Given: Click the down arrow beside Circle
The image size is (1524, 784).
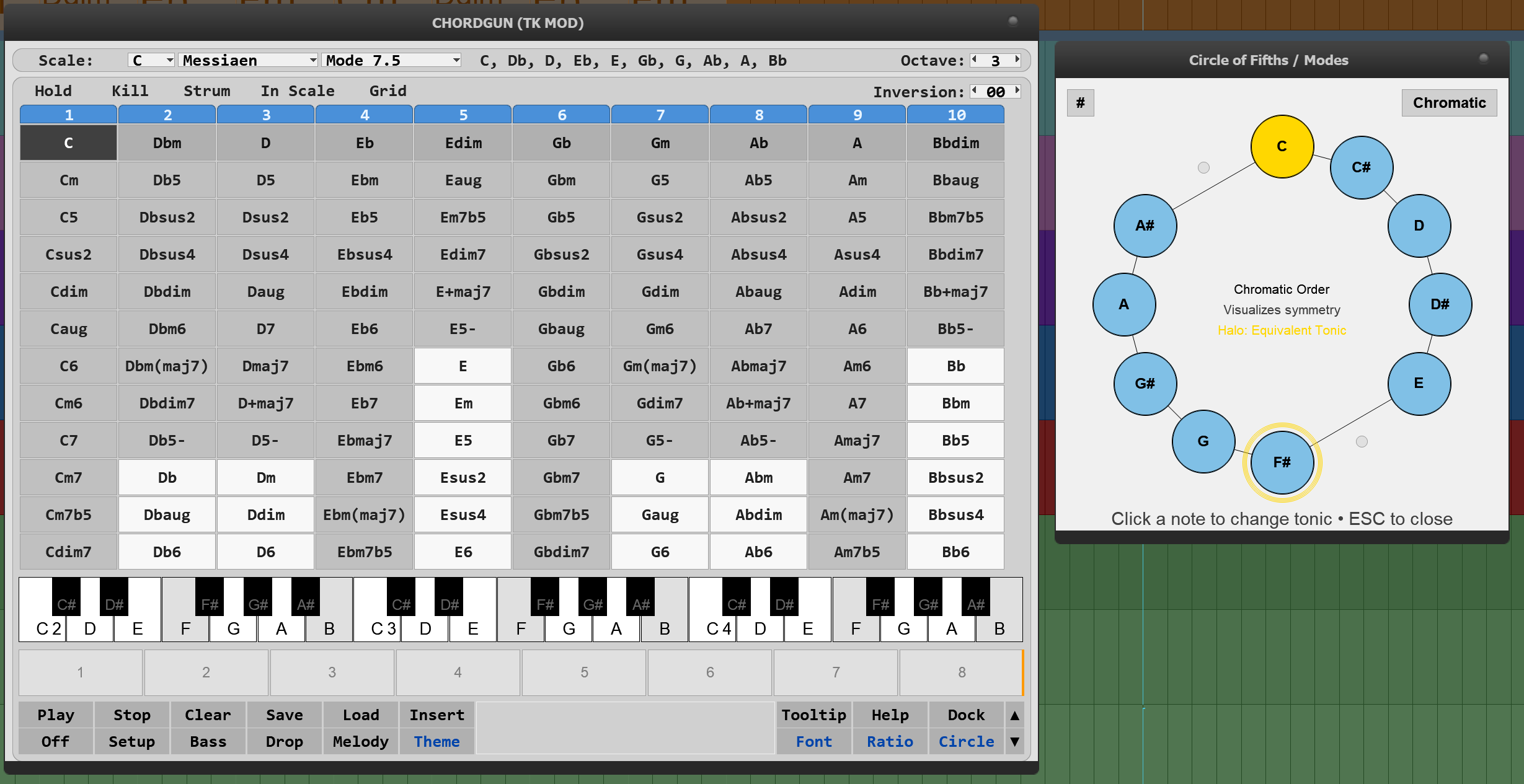Looking at the screenshot, I should pos(1014,742).
